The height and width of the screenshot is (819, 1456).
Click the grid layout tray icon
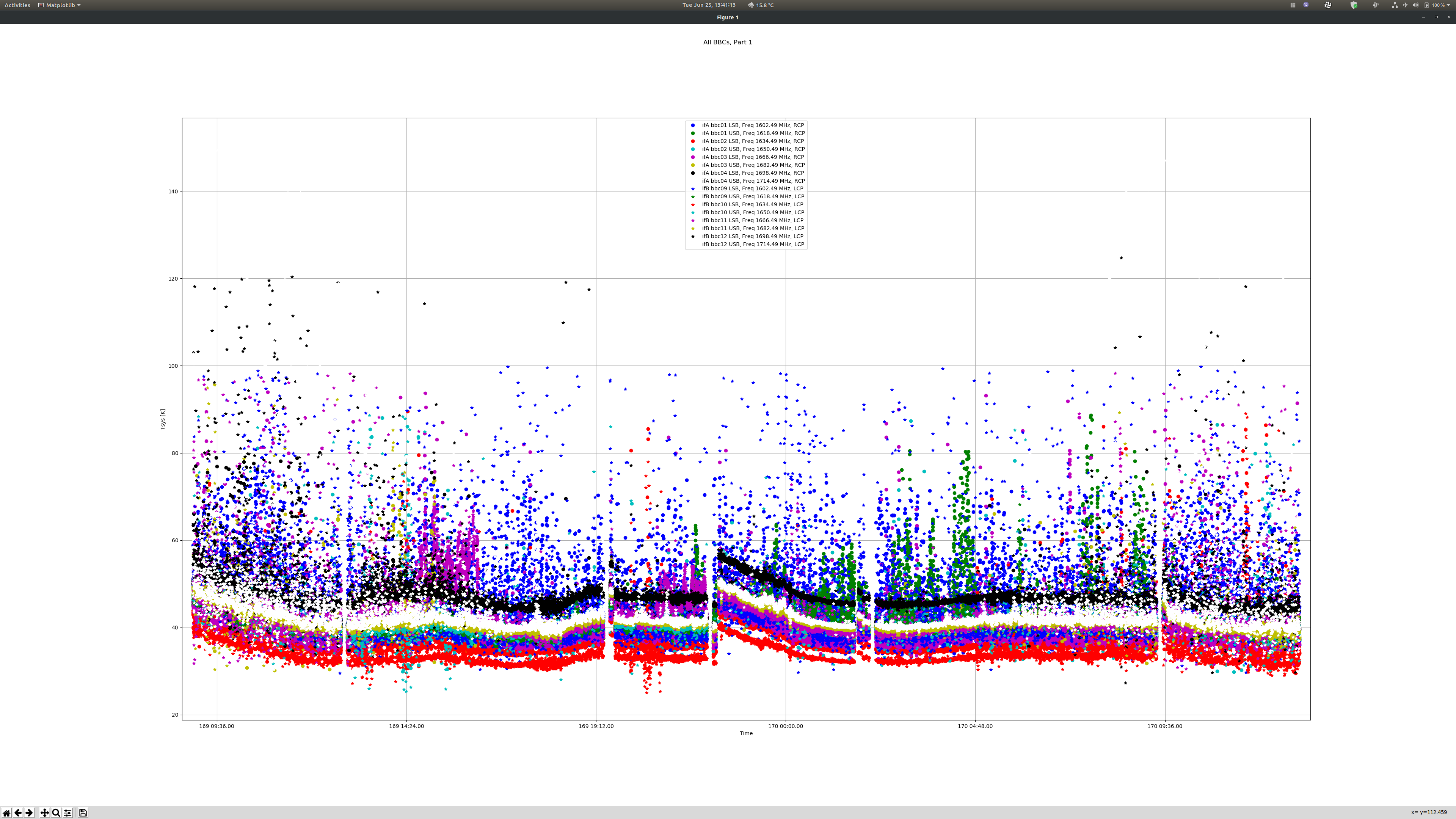(x=1293, y=5)
